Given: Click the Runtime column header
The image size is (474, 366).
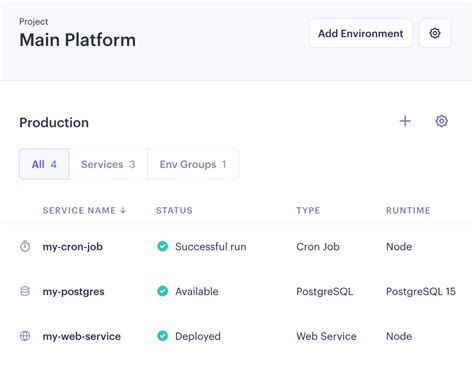Looking at the screenshot, I should (x=408, y=210).
